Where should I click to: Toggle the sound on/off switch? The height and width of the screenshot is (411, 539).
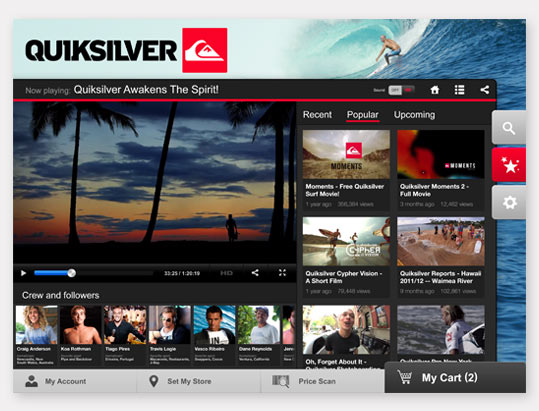pyautogui.click(x=401, y=90)
